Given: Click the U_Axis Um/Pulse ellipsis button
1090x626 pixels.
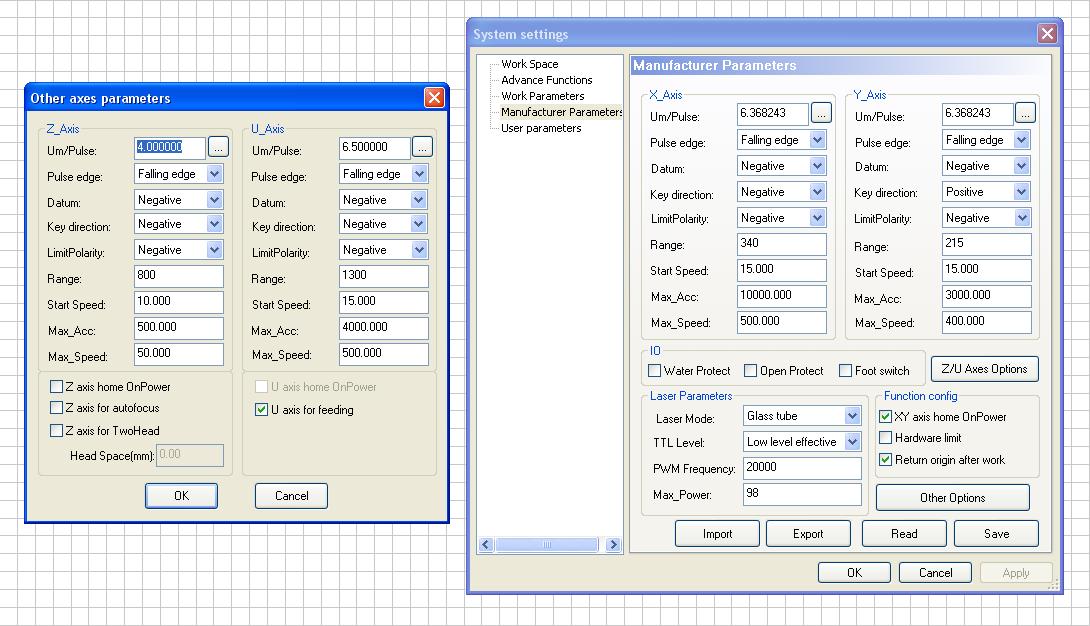Looking at the screenshot, I should (423, 147).
